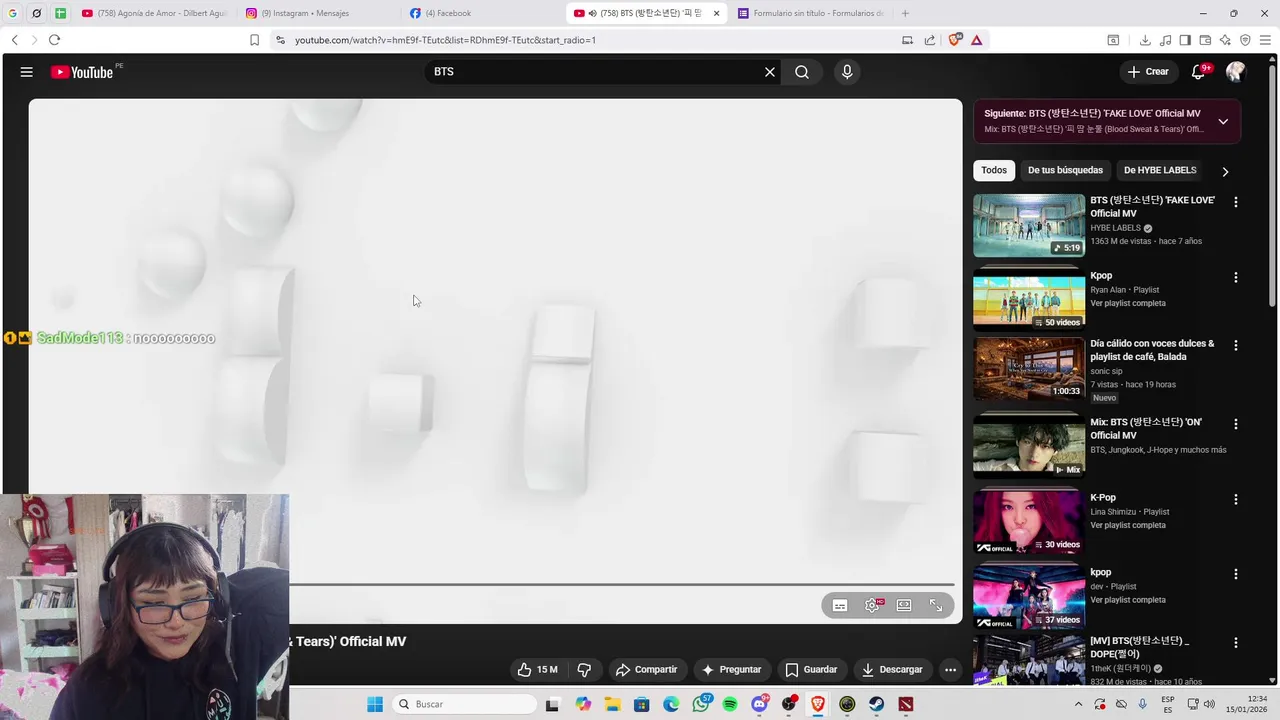This screenshot has height=720, width=1280.
Task: Open the HYBE LABELS channel link
Action: [1115, 228]
